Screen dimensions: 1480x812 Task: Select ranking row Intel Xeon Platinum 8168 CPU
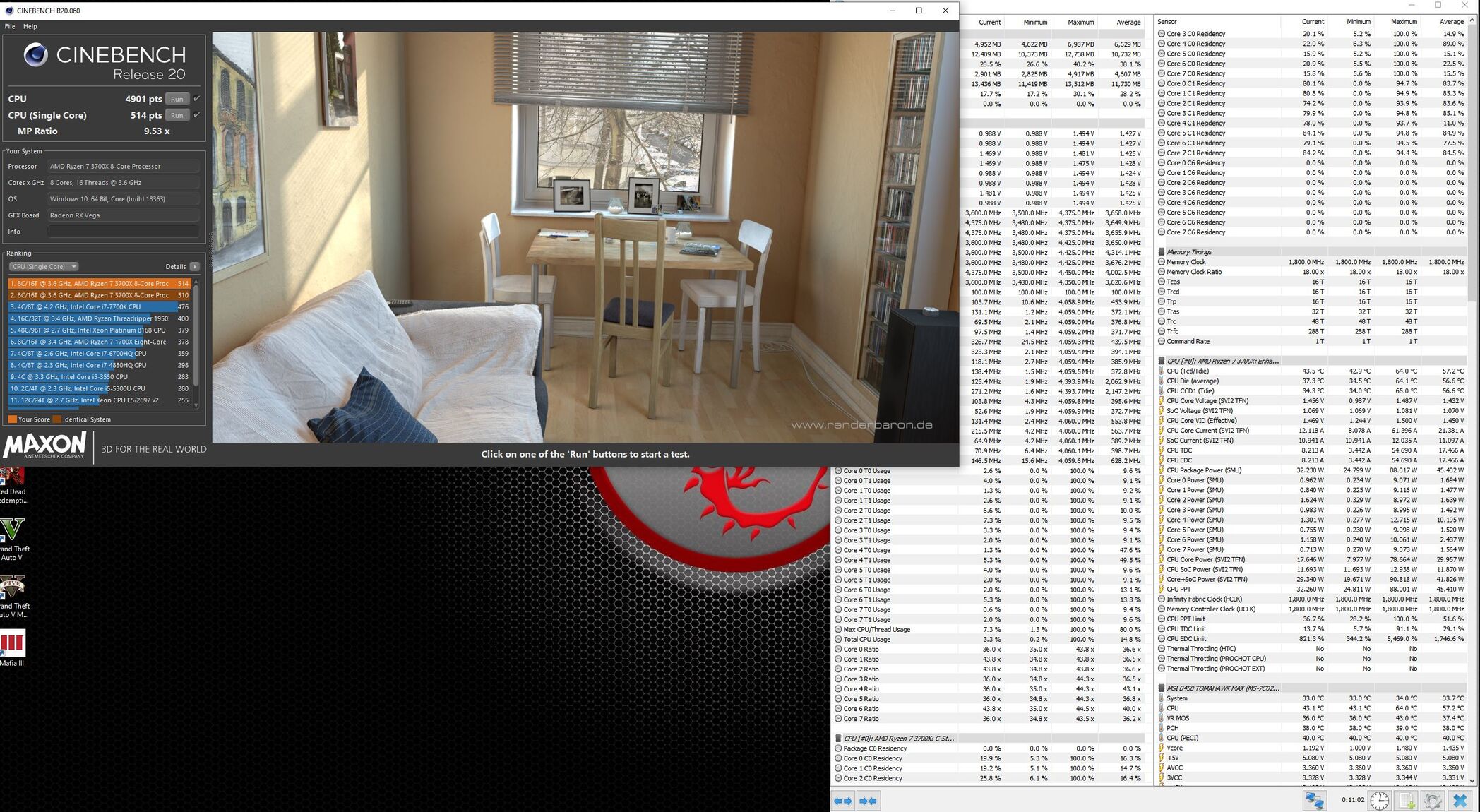(100, 330)
